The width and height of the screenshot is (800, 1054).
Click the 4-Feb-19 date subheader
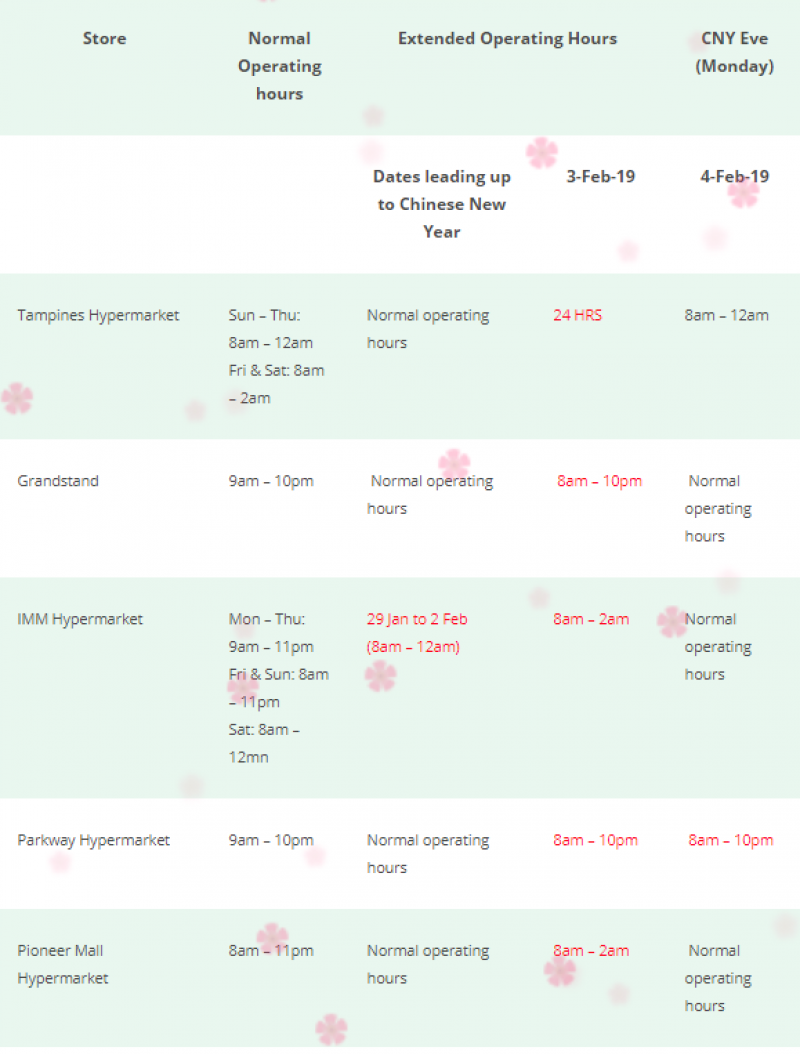(x=734, y=177)
